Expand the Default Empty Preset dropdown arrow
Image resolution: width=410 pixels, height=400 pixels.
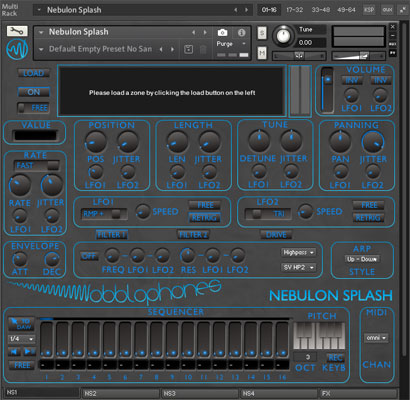point(41,49)
